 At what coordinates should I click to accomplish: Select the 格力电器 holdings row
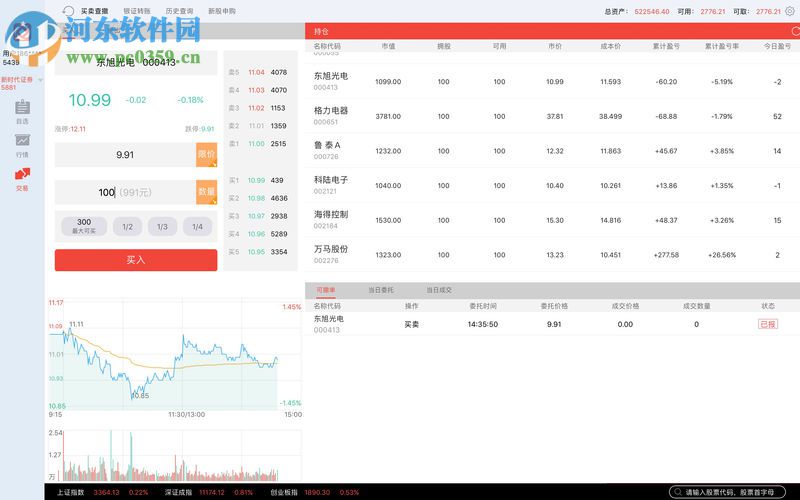553,116
